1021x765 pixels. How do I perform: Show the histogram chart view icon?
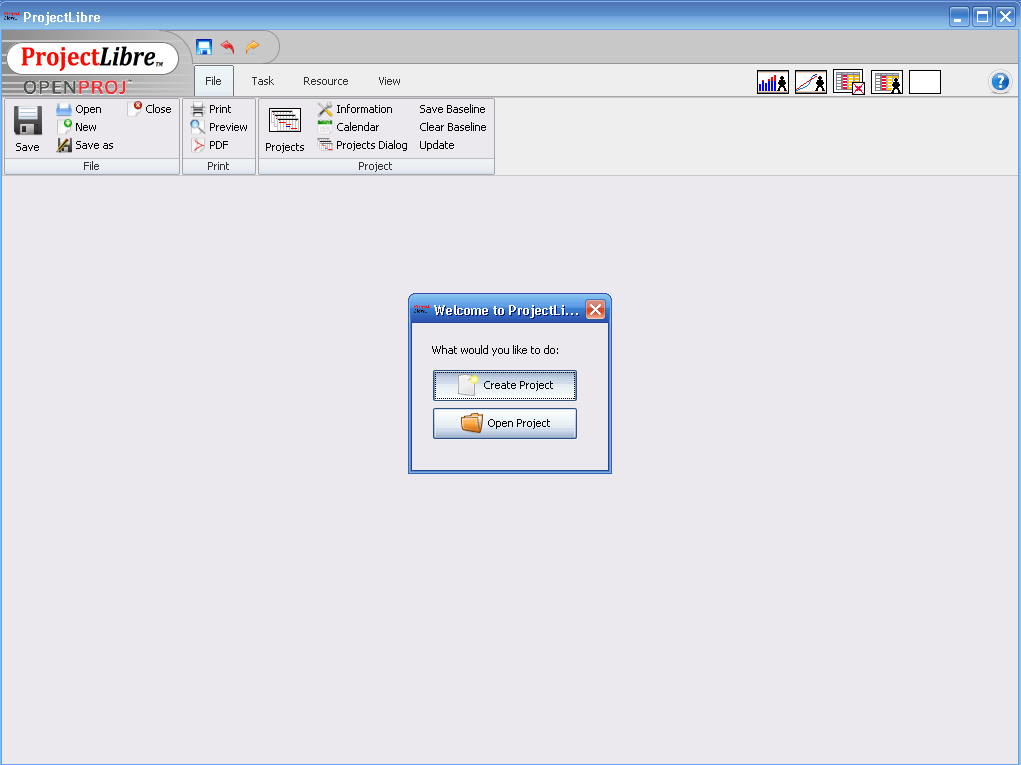[773, 83]
